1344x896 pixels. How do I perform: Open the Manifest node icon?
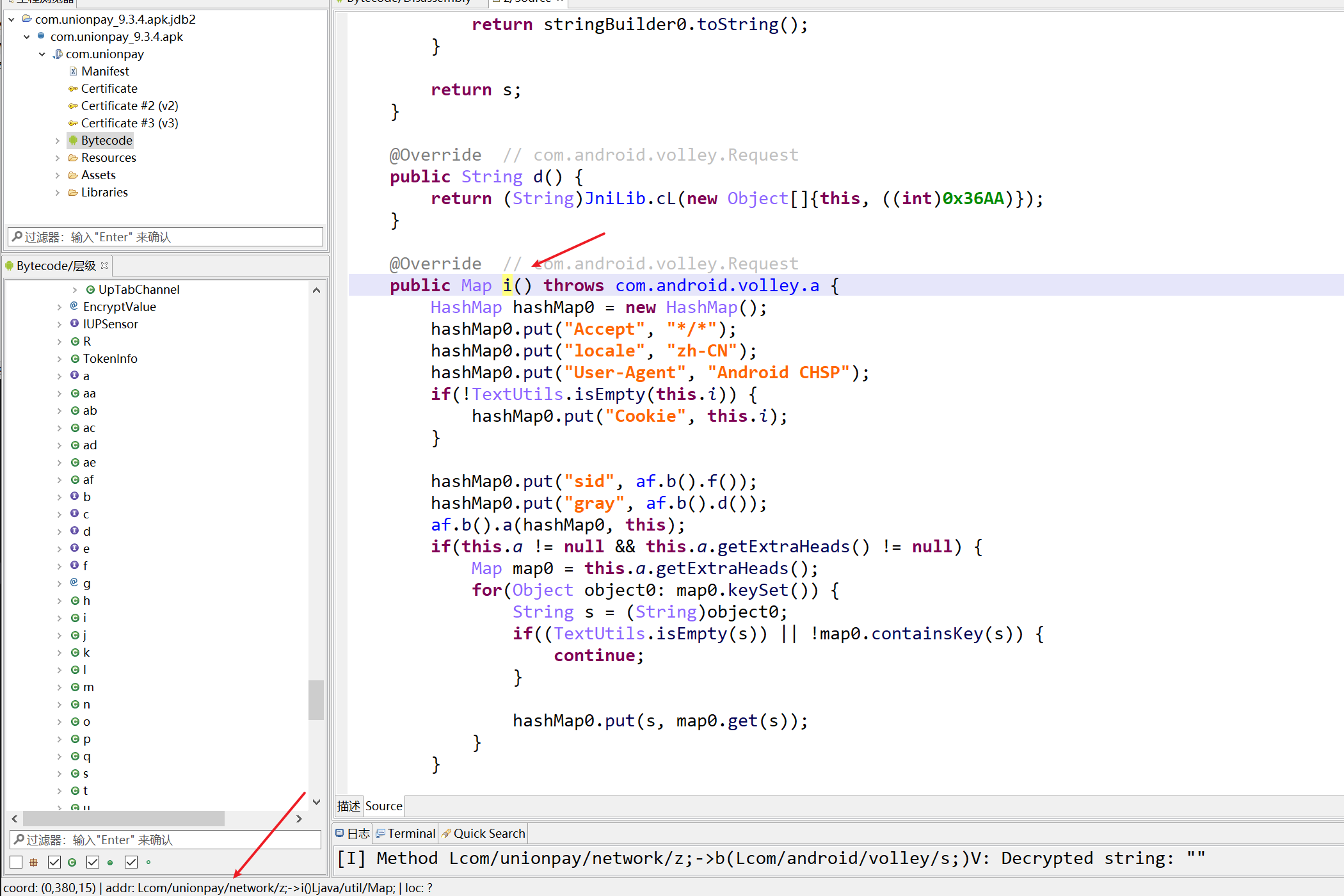pyautogui.click(x=73, y=71)
